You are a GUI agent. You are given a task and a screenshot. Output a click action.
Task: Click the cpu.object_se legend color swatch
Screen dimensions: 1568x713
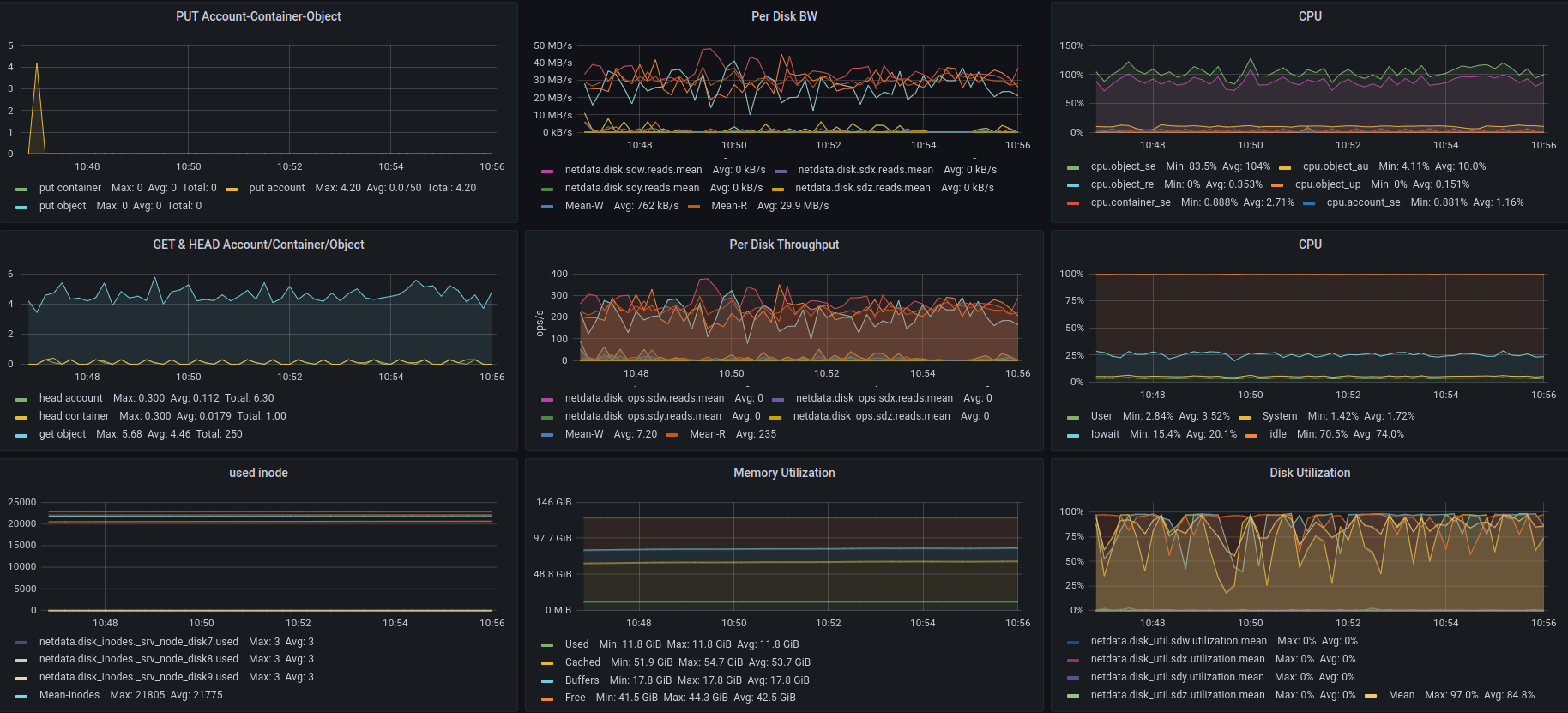tap(1073, 167)
